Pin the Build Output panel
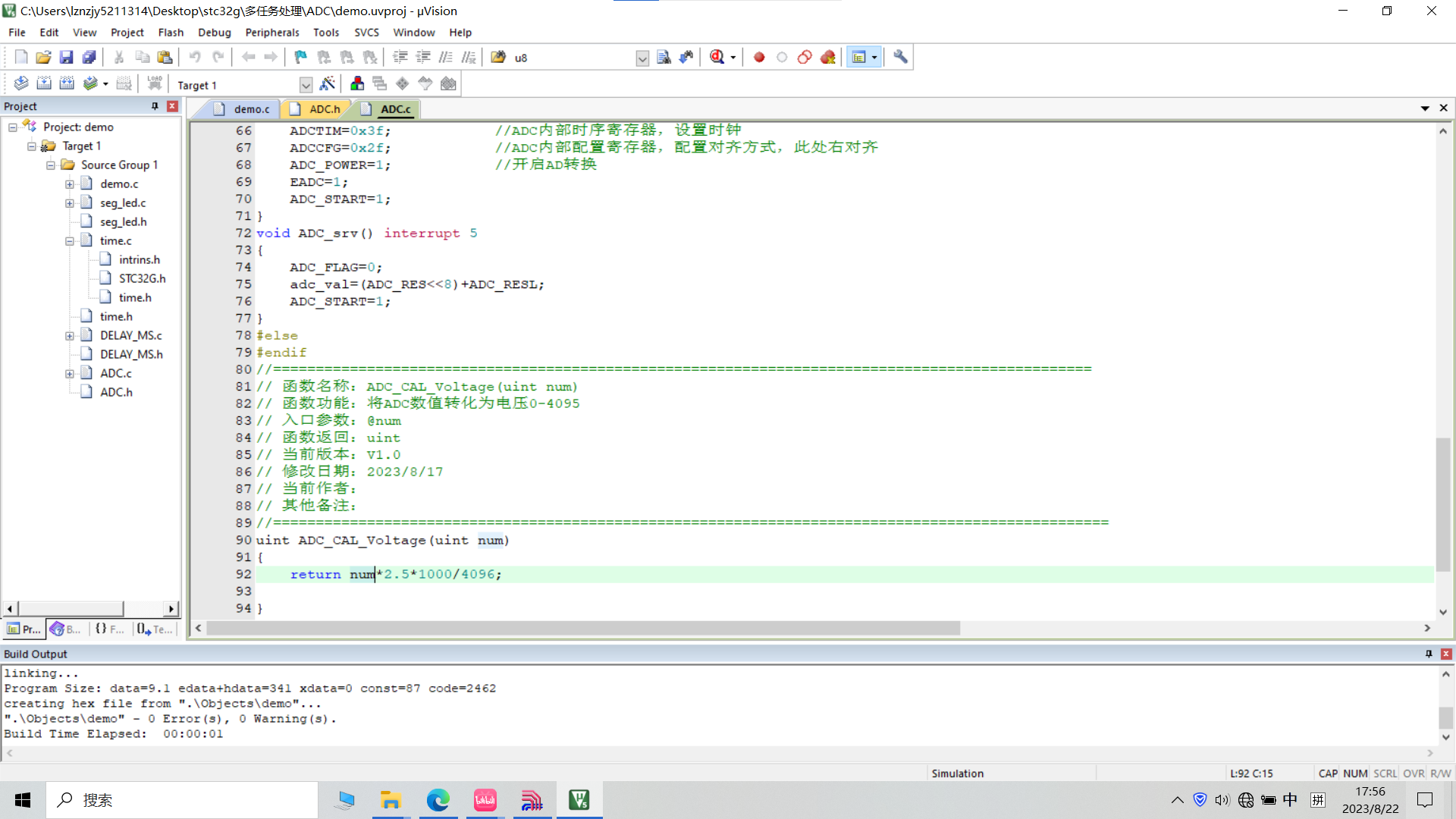 [1429, 654]
